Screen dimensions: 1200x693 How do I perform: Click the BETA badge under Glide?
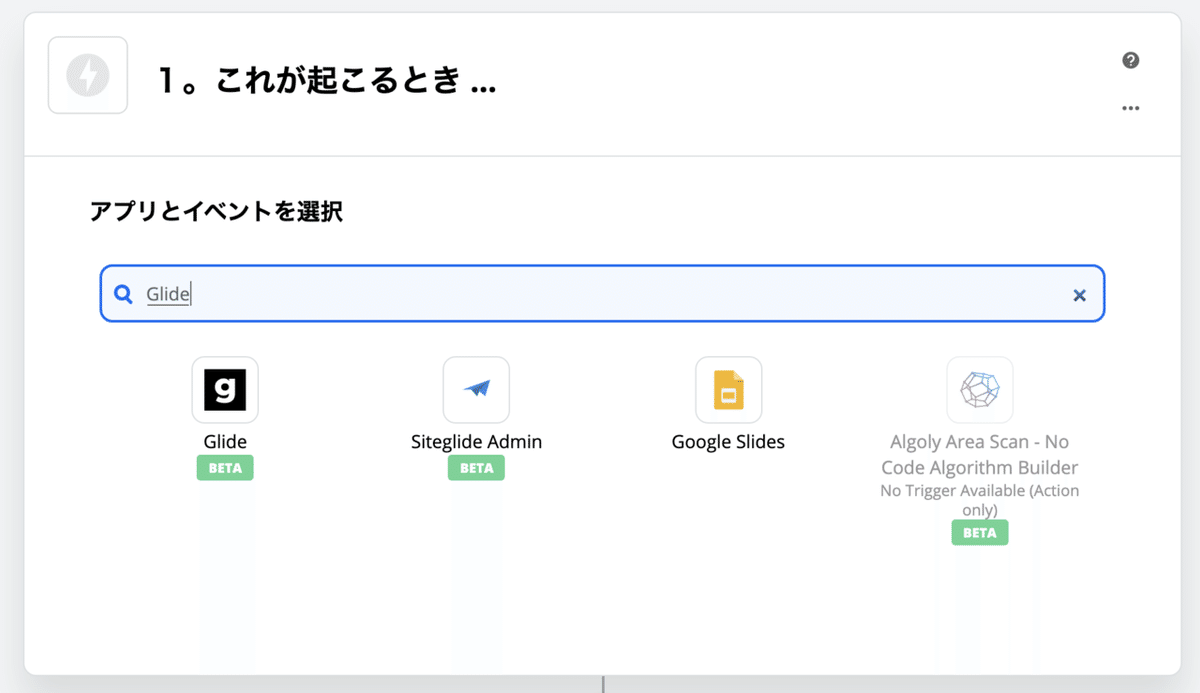225,467
